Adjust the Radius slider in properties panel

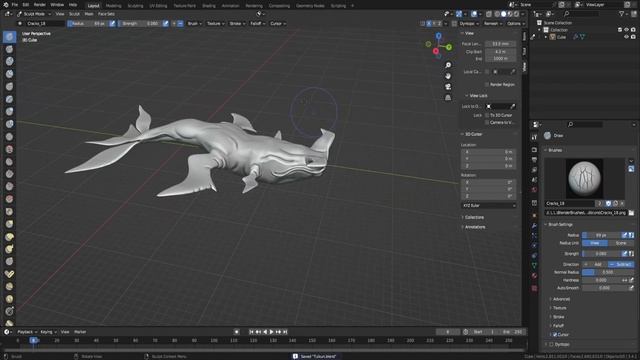pyautogui.click(x=601, y=235)
